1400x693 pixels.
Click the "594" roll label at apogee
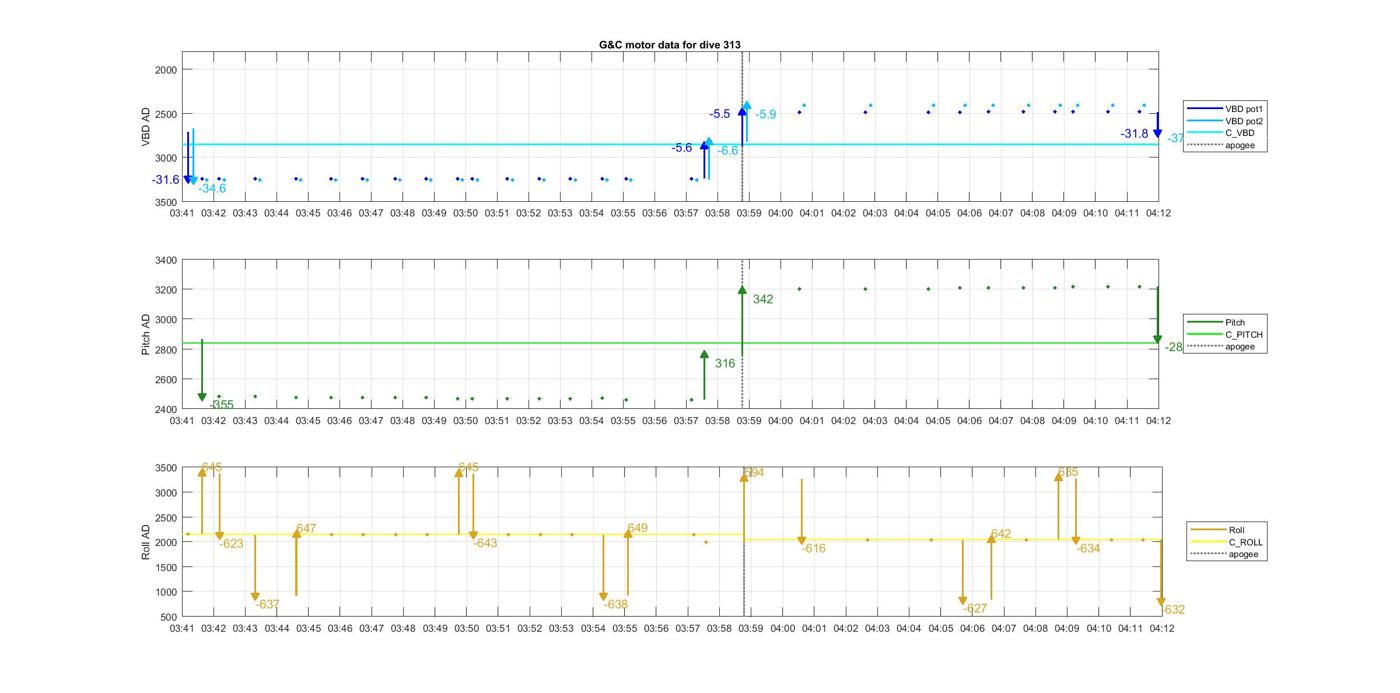(754, 473)
